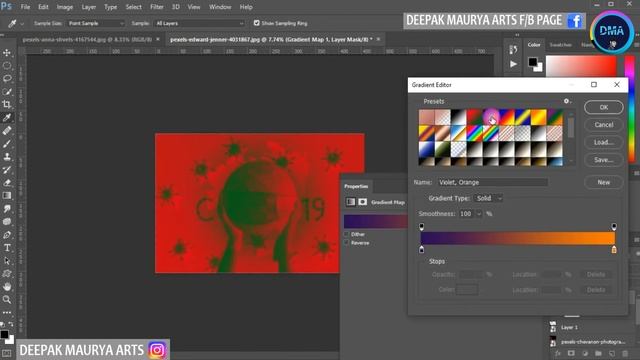
Task: Select the Zoom tool
Action: tap(7, 300)
